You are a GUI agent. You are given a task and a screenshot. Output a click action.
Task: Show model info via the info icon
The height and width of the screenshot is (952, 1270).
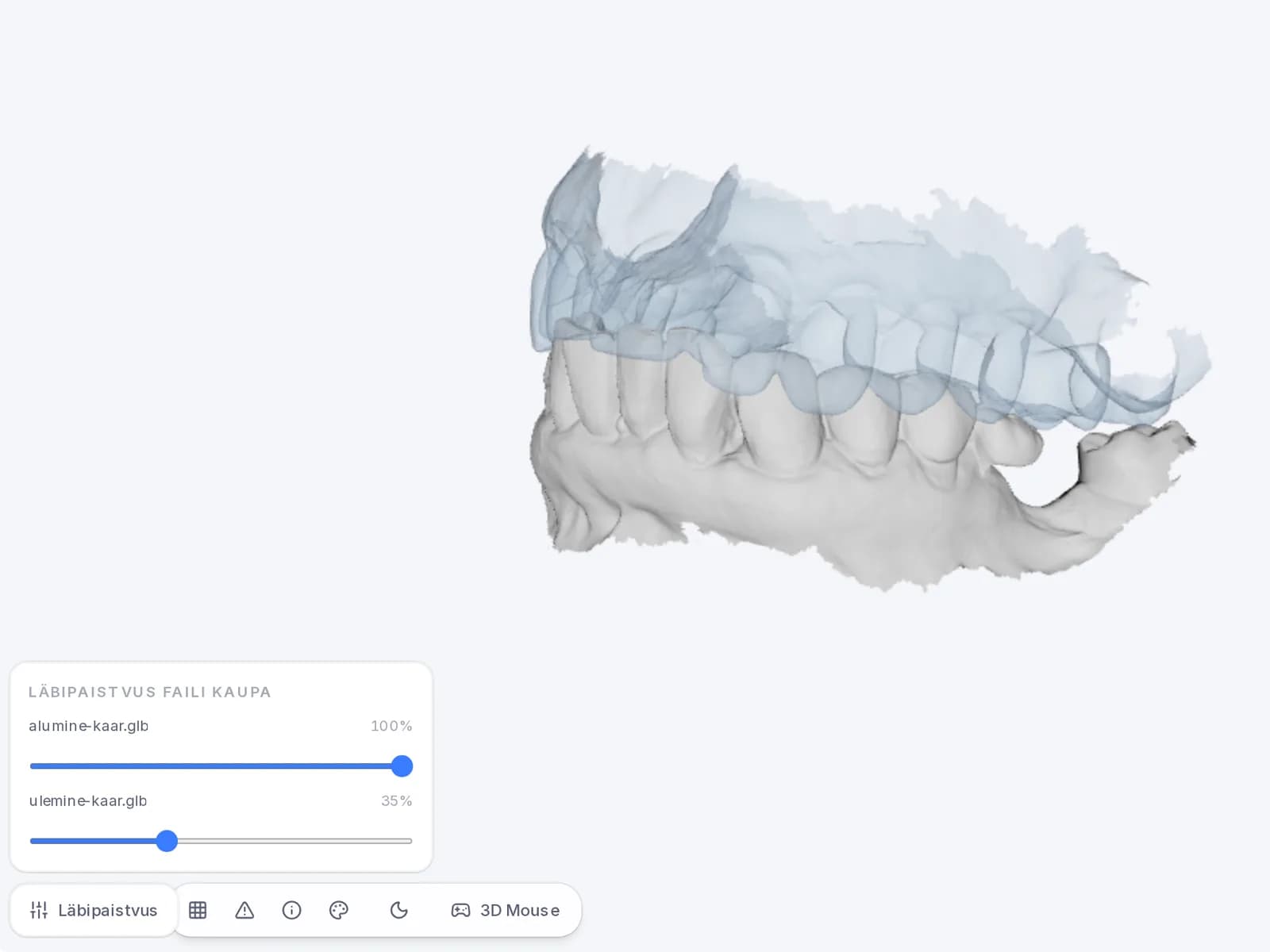coord(291,910)
